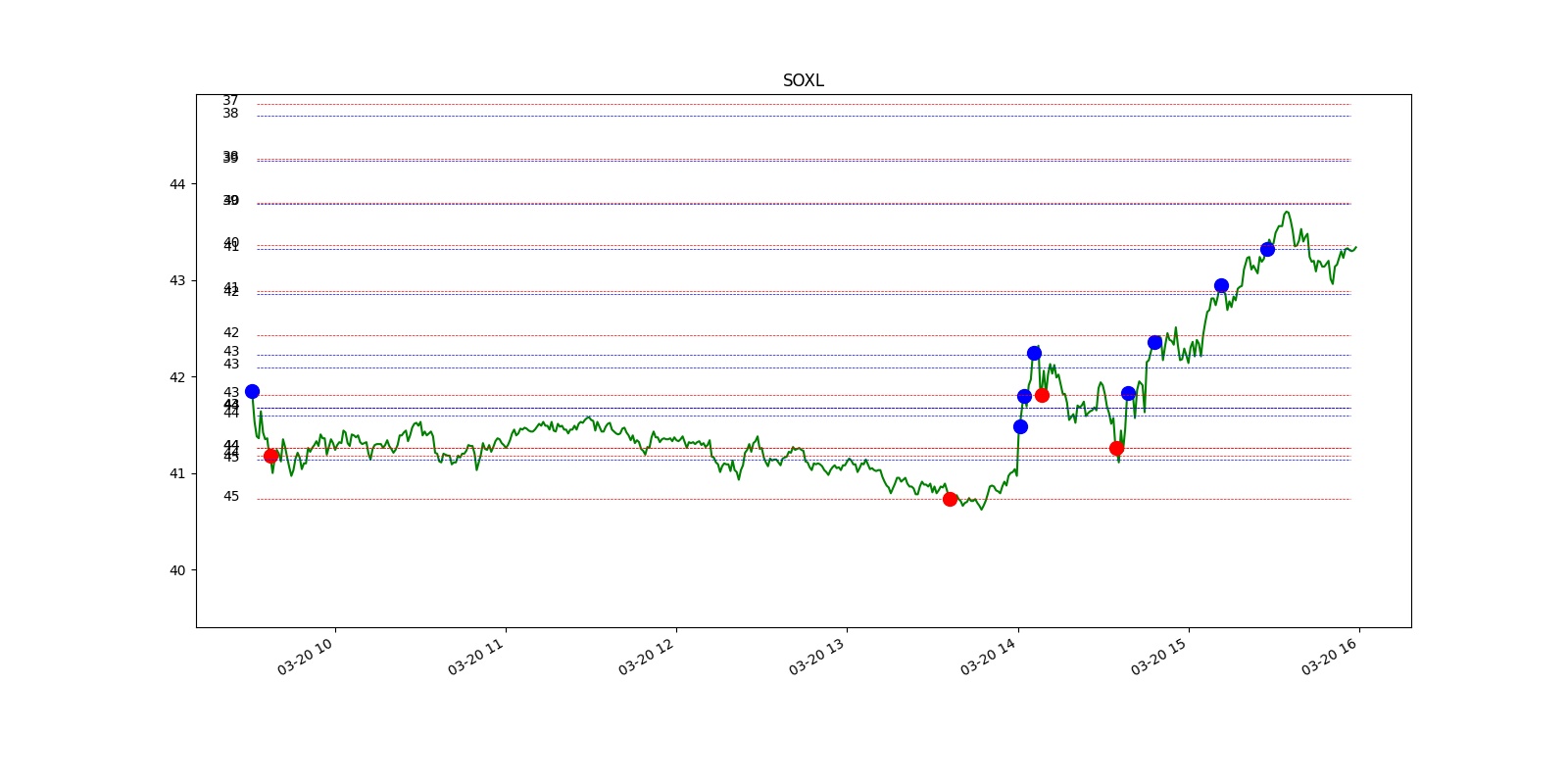Screen dimensions: 1568x784
Task: Select the red marker near 41.8 just after 14:00
Action: click(x=1042, y=395)
